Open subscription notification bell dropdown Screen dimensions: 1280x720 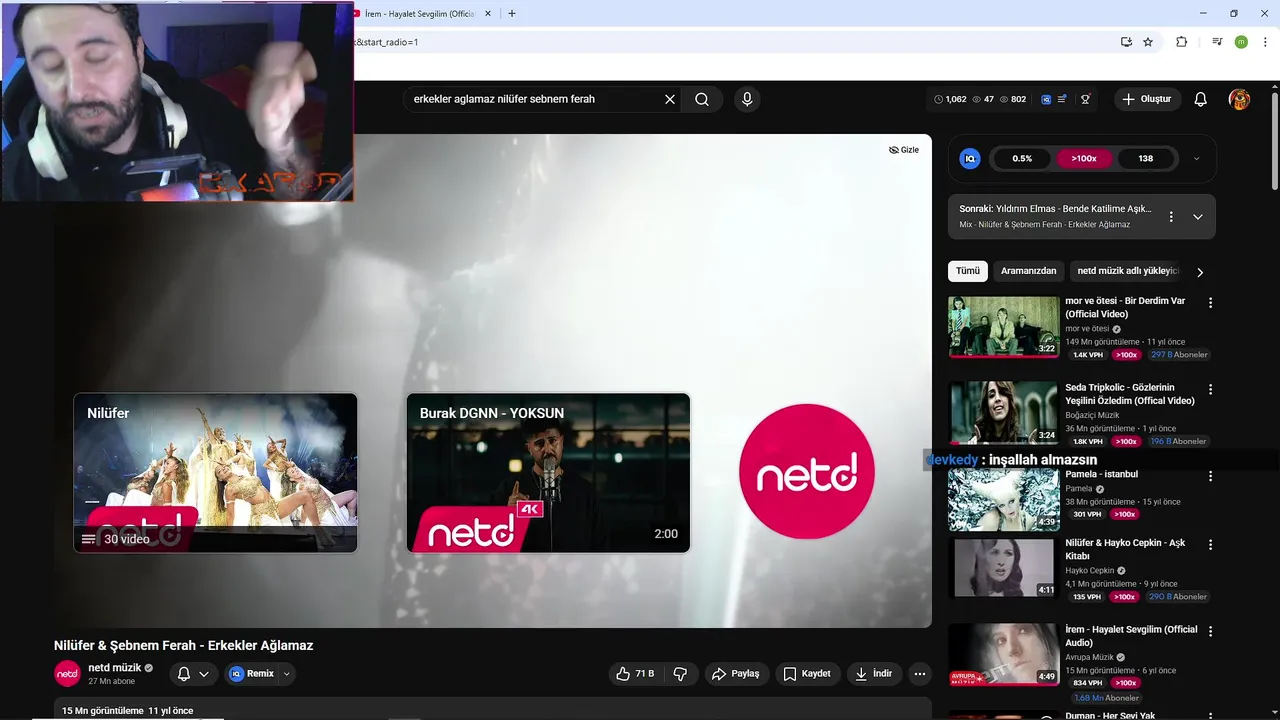[193, 674]
